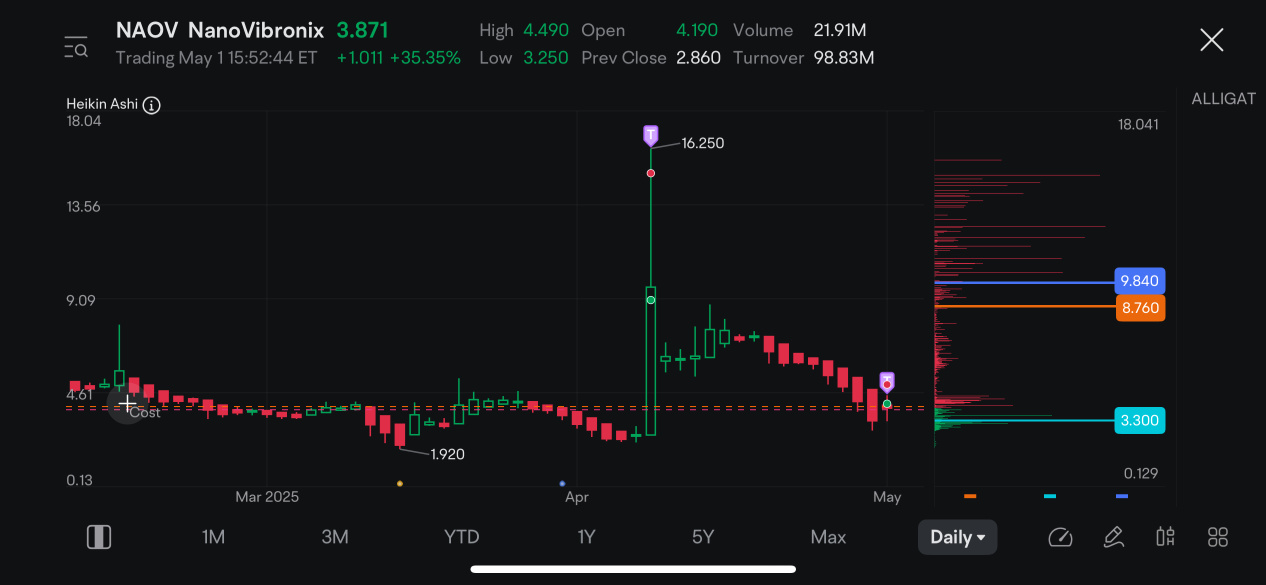The height and width of the screenshot is (585, 1266).
Task: Tap the 16.250 high price label
Action: click(x=703, y=143)
